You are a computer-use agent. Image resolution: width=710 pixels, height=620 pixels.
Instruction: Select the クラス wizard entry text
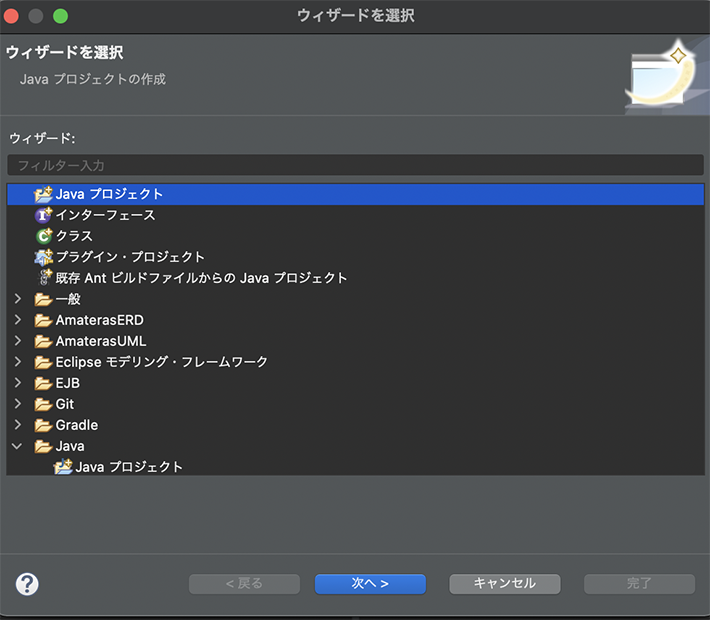tap(74, 236)
